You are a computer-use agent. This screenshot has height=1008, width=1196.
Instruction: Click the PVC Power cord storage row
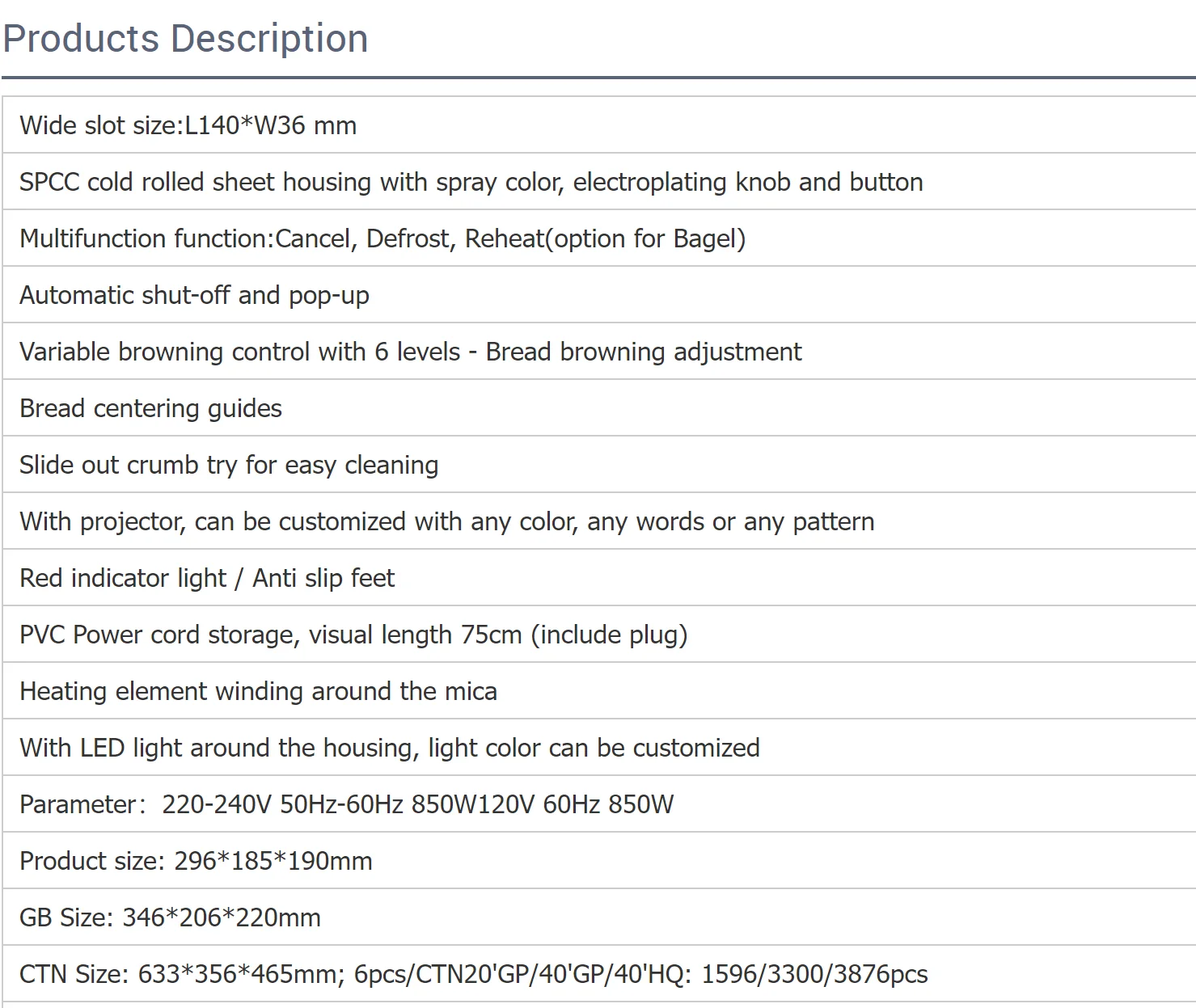(353, 635)
